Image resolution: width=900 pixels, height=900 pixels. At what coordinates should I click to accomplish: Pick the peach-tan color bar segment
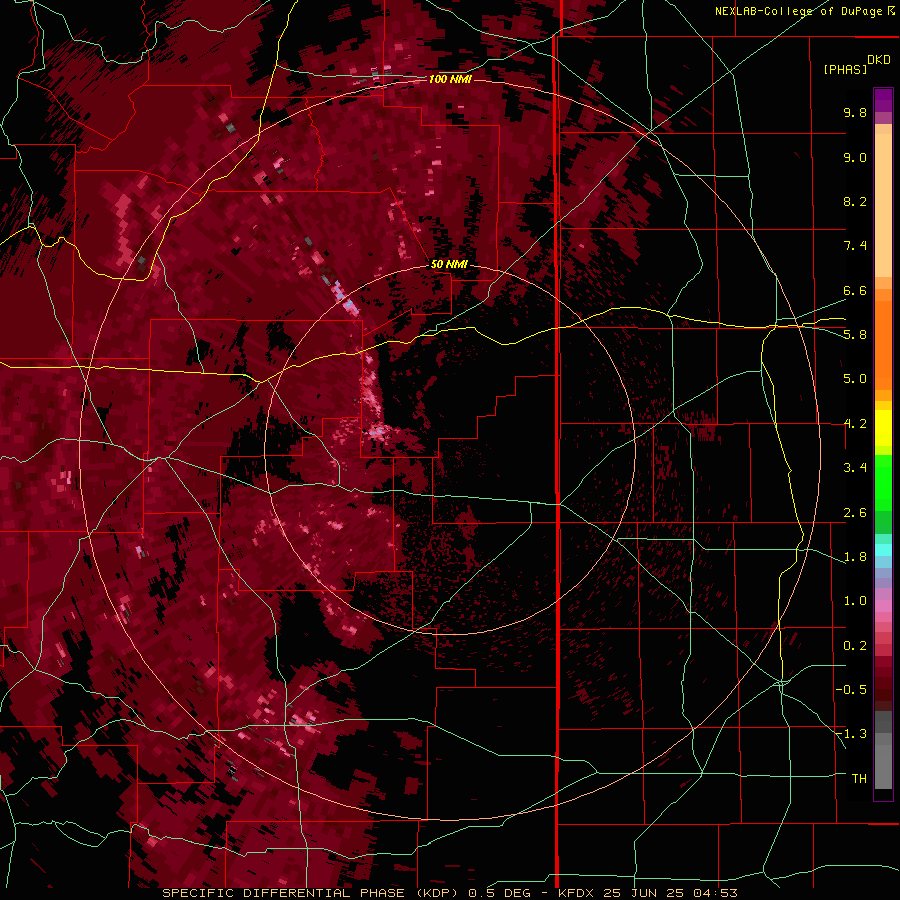pos(883,207)
